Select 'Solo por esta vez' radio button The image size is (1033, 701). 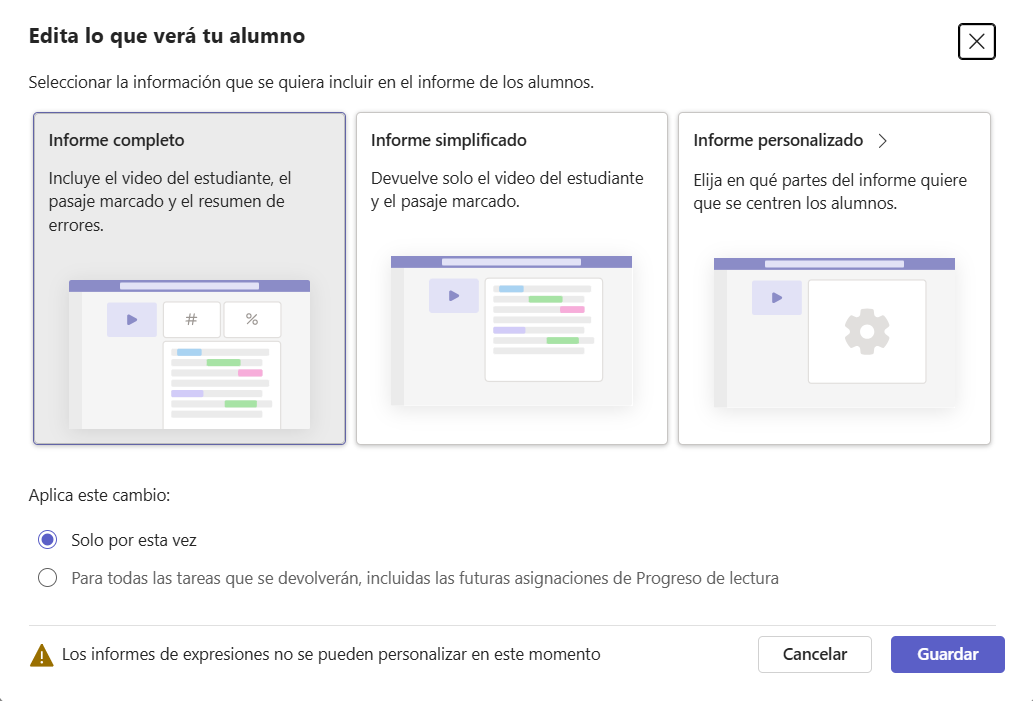47,540
